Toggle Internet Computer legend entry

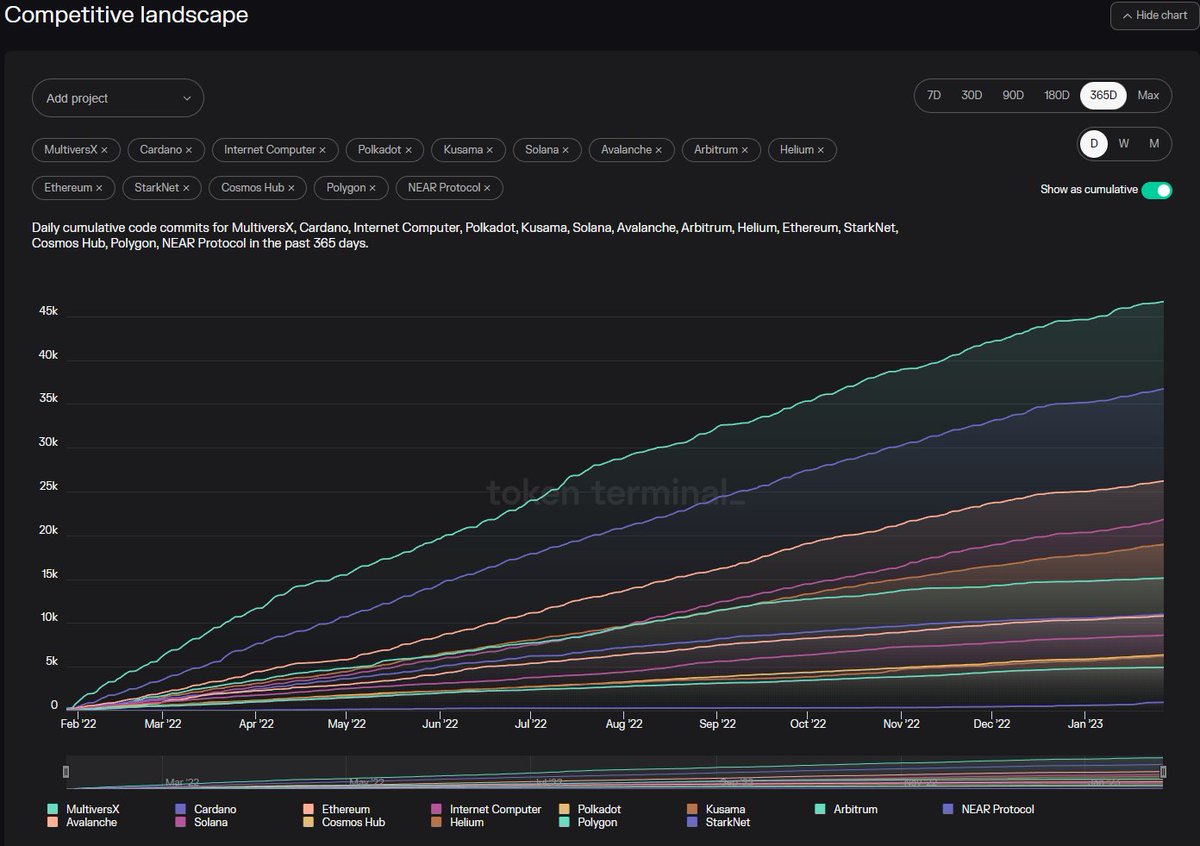(x=486, y=809)
